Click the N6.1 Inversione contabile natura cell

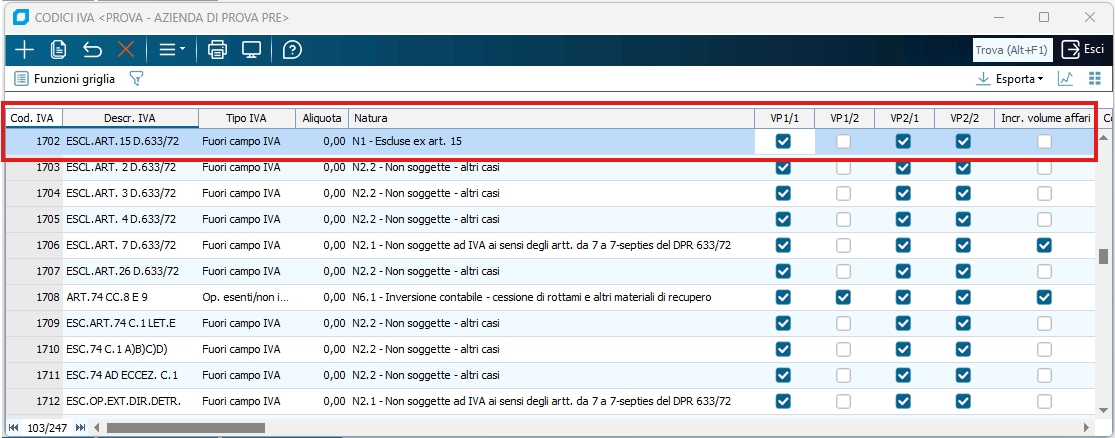click(x=552, y=297)
